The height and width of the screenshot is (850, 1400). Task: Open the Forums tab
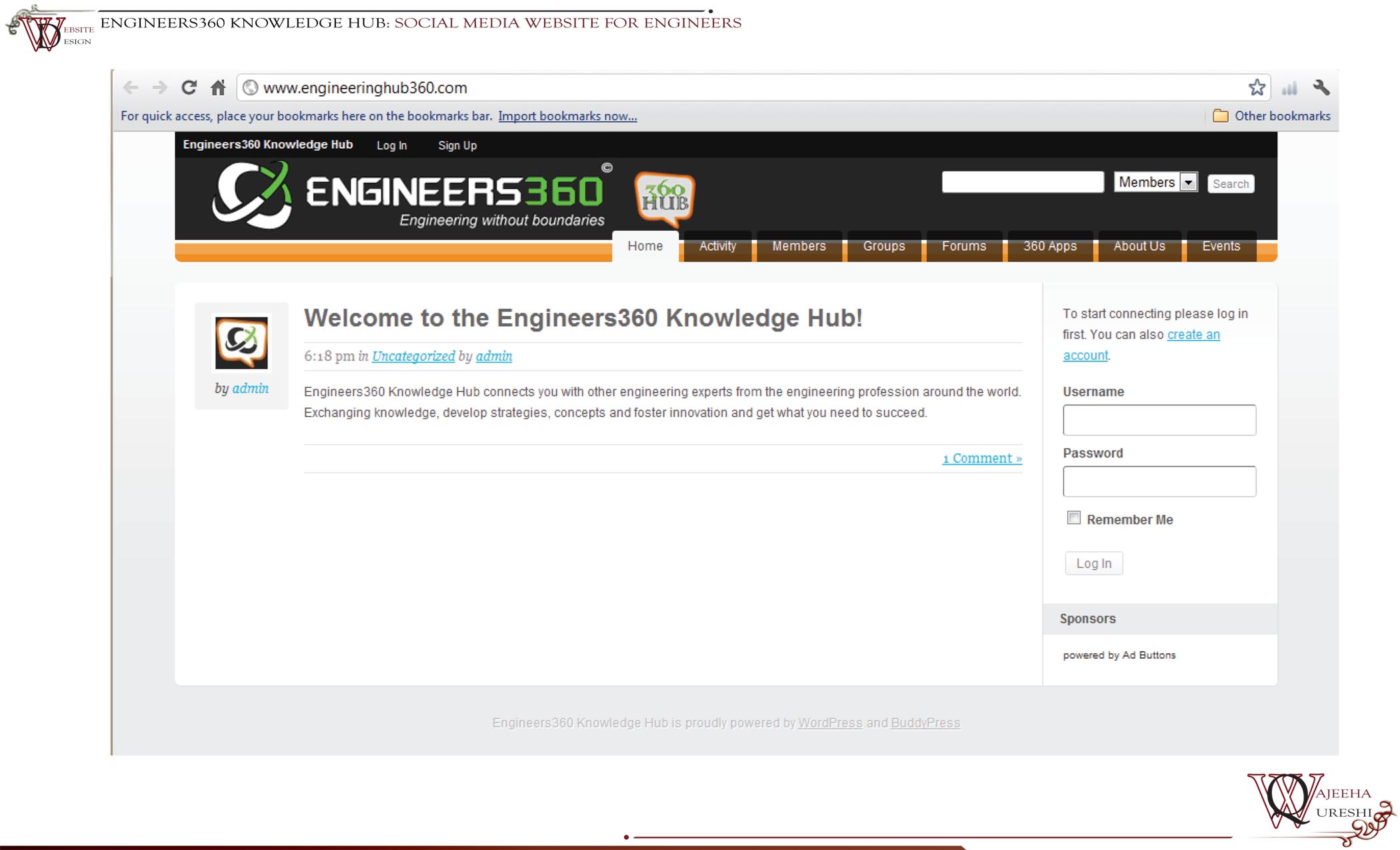963,246
